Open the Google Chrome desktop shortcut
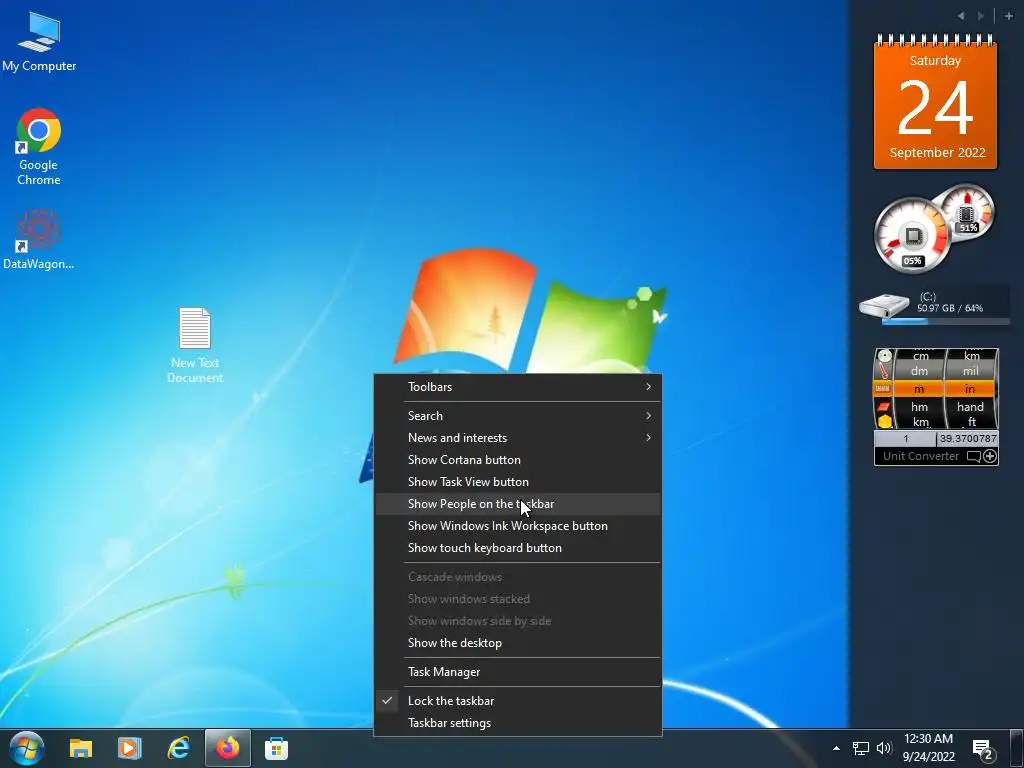This screenshot has height=768, width=1024. pos(39,146)
